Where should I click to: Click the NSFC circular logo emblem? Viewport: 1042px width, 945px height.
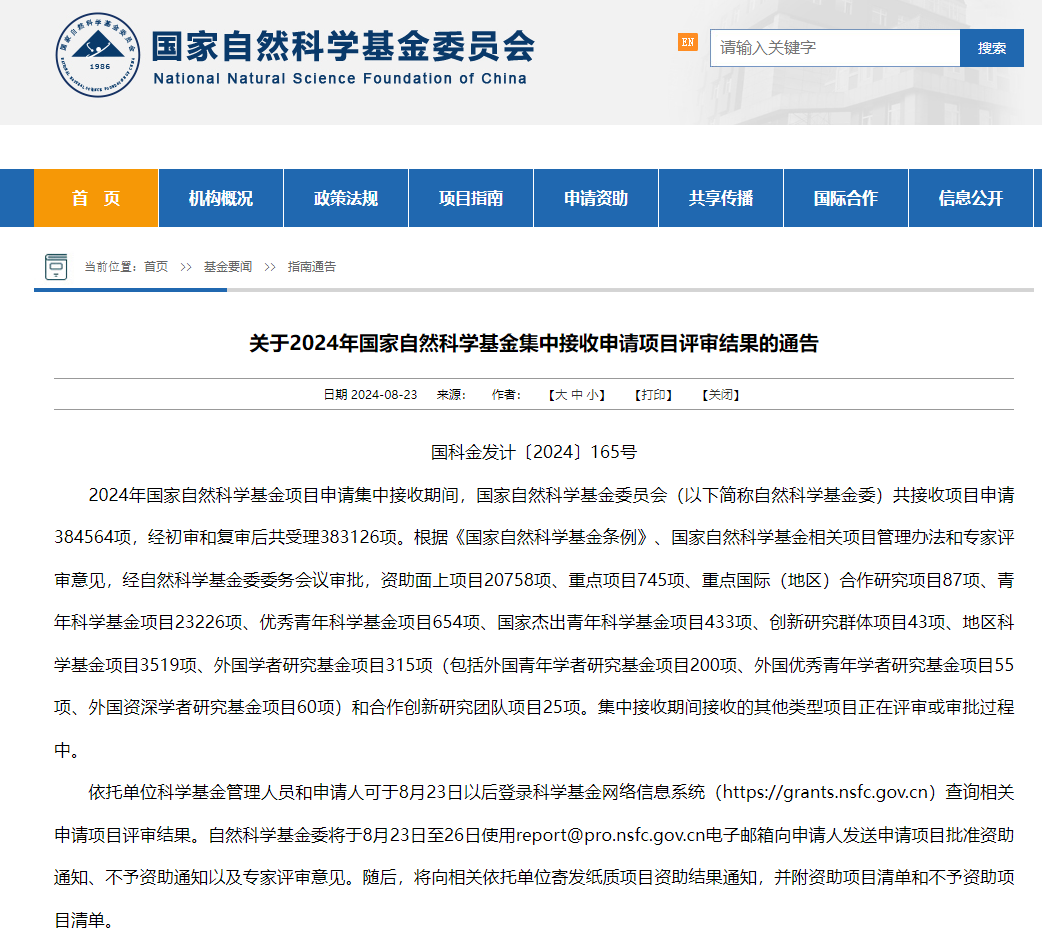tap(98, 57)
